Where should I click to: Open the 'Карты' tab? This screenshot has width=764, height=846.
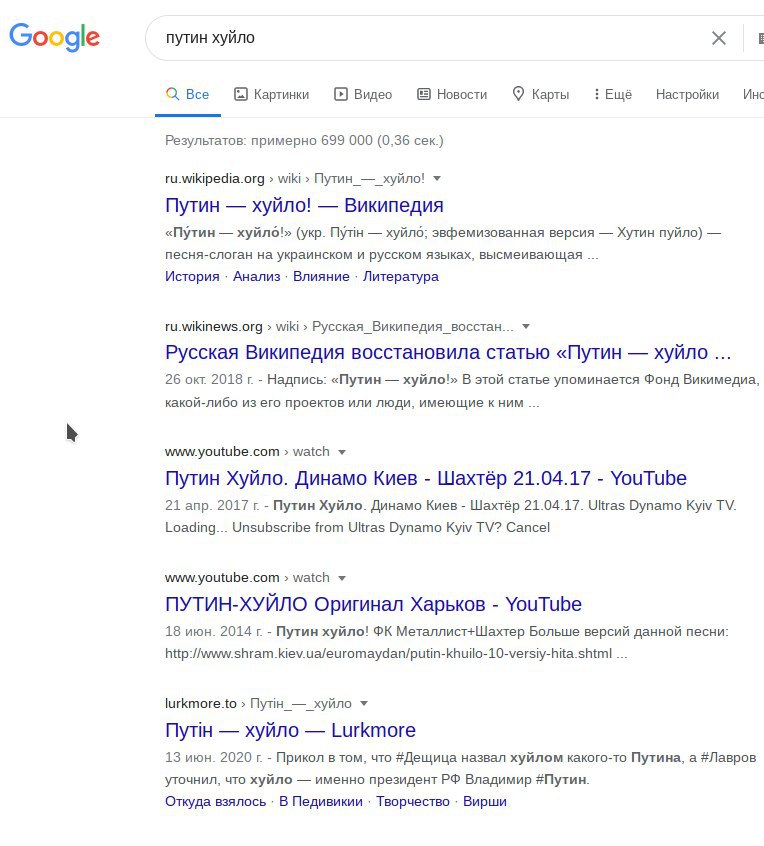click(x=541, y=94)
